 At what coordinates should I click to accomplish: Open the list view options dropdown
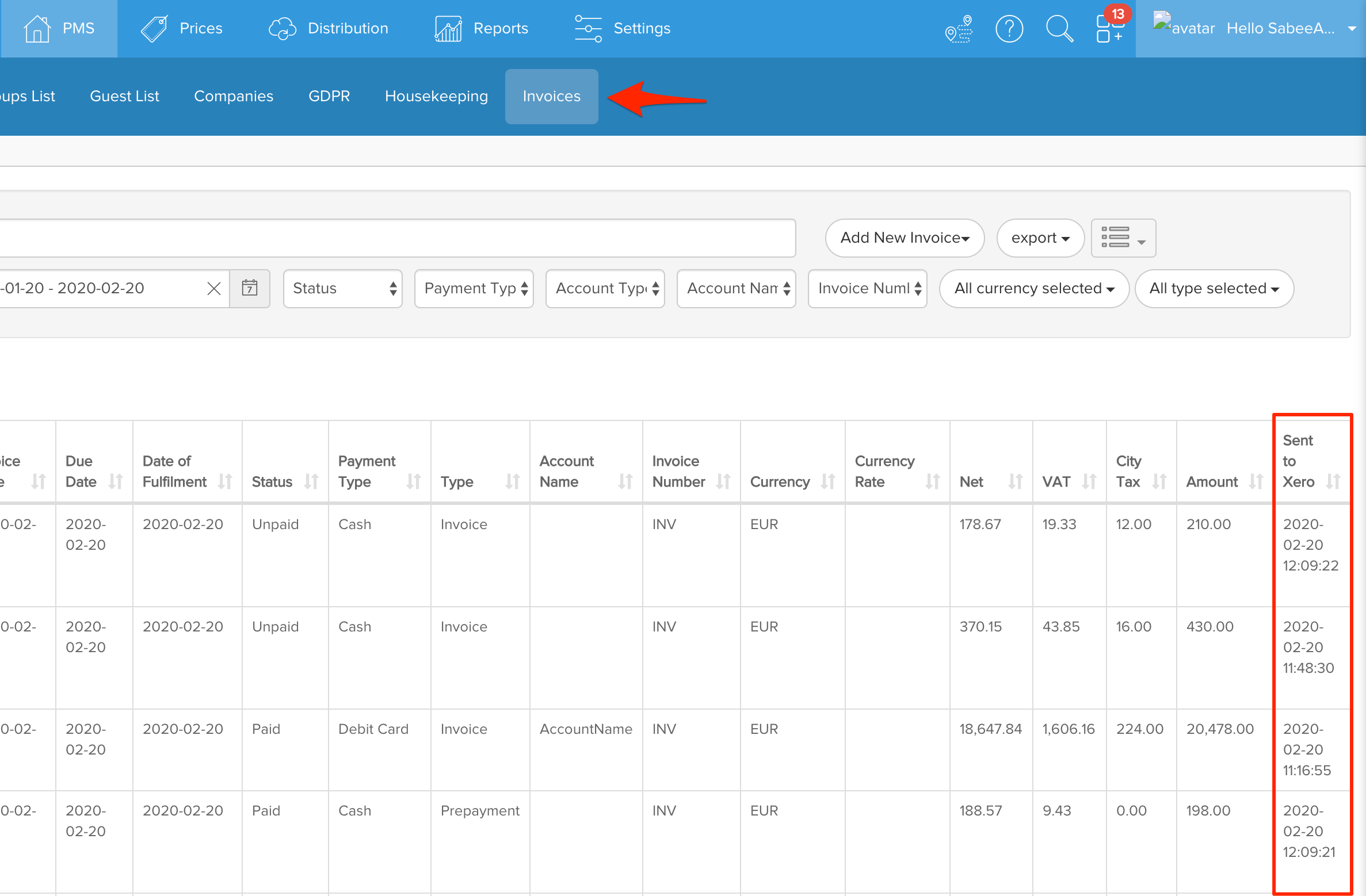point(1123,238)
